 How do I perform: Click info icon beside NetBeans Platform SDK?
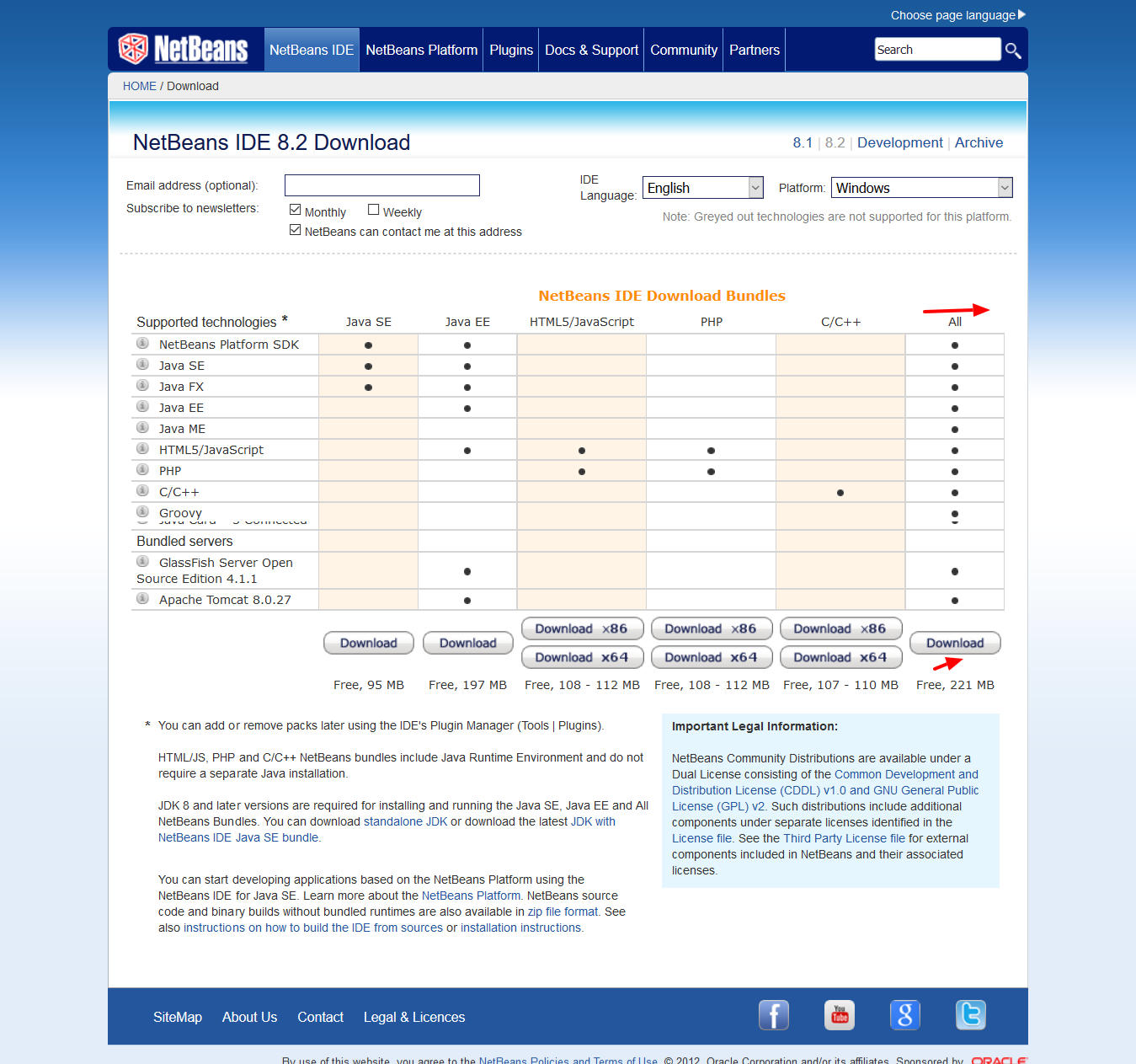(x=143, y=343)
